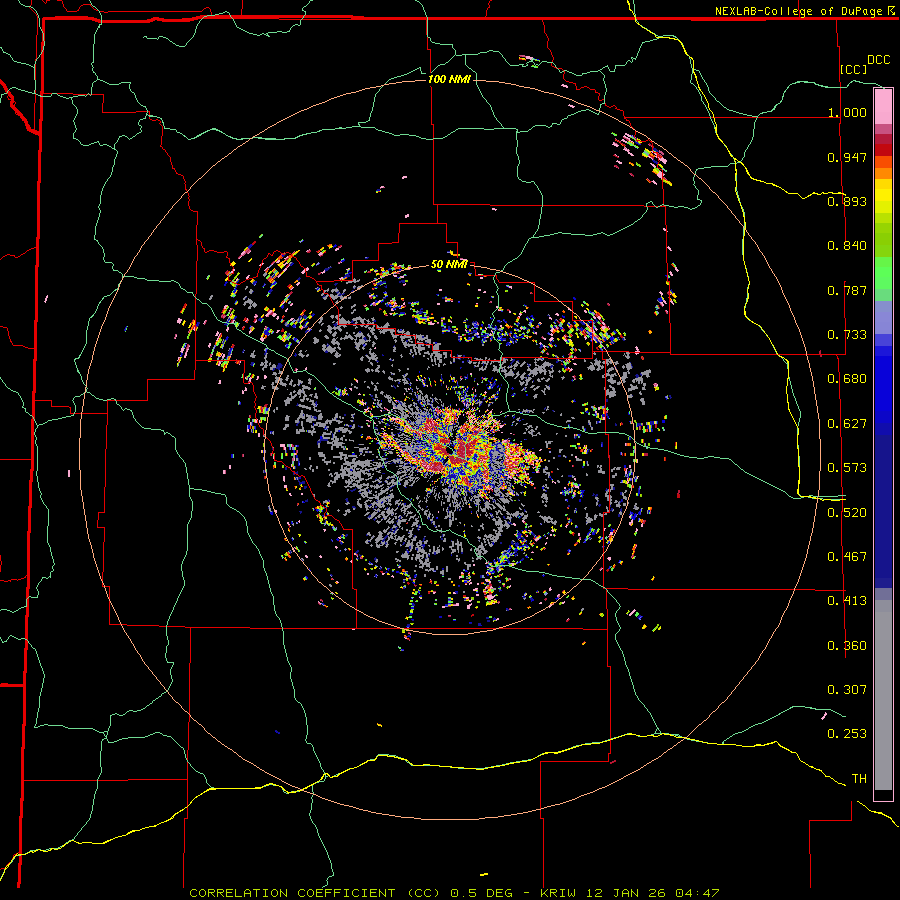
Task: Click the pink segment of the color bar
Action: pos(883,106)
